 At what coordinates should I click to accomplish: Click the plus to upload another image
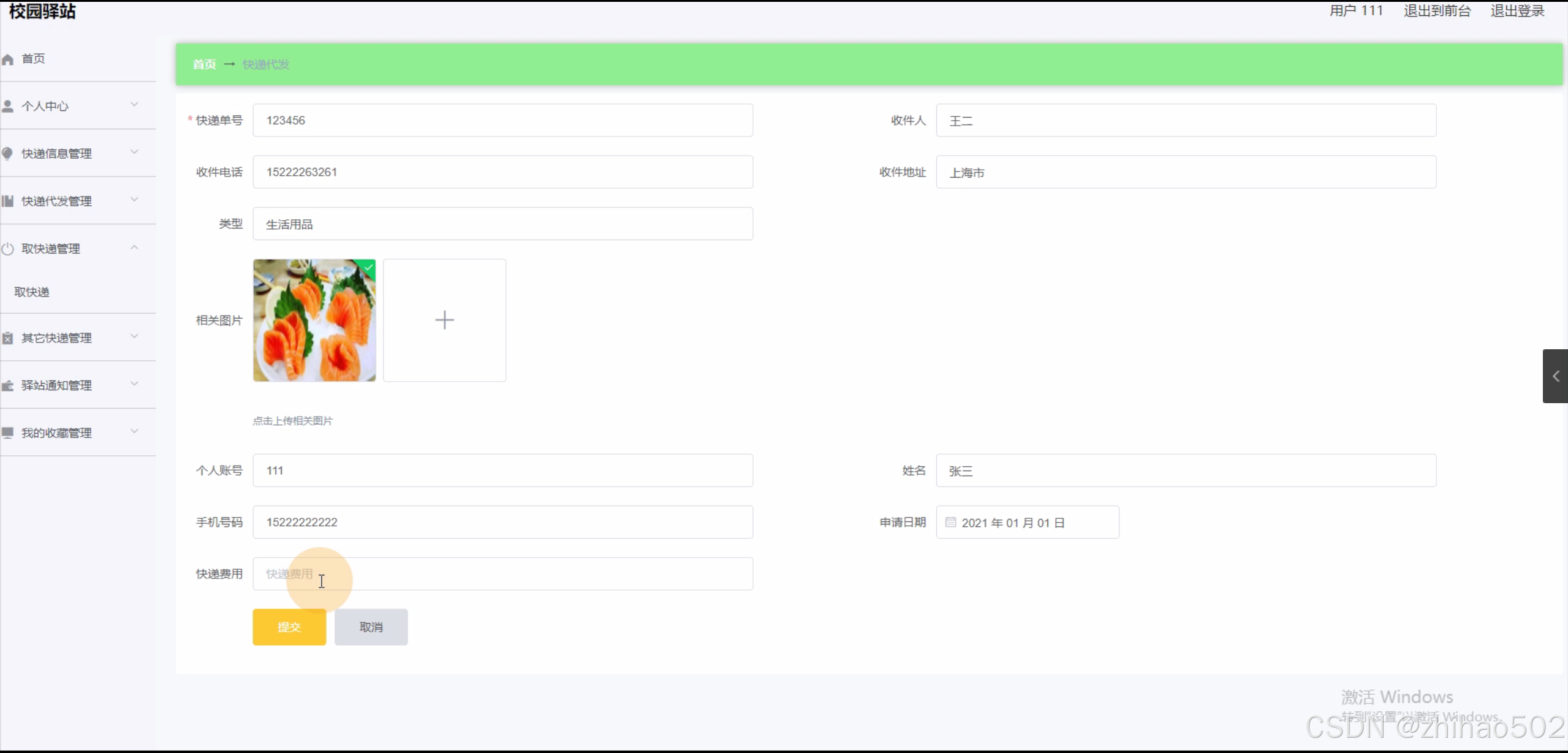click(444, 320)
